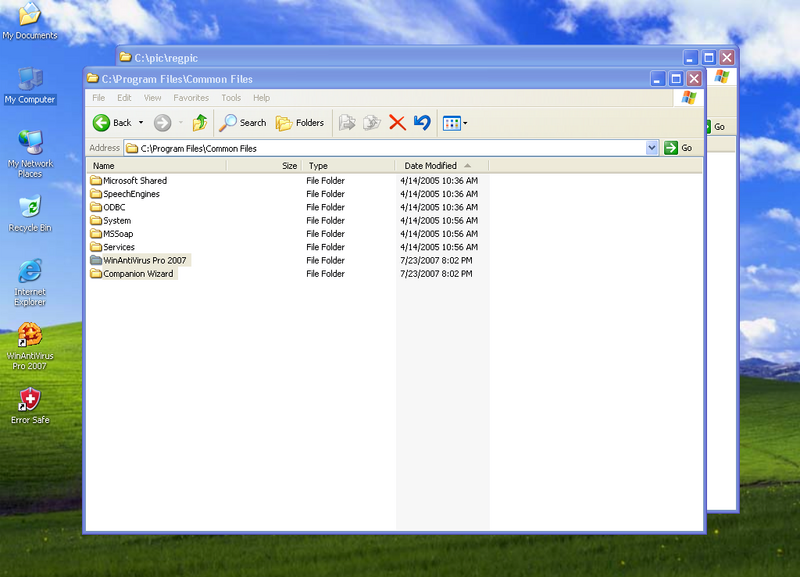Toggle the Folders pane

tap(299, 123)
